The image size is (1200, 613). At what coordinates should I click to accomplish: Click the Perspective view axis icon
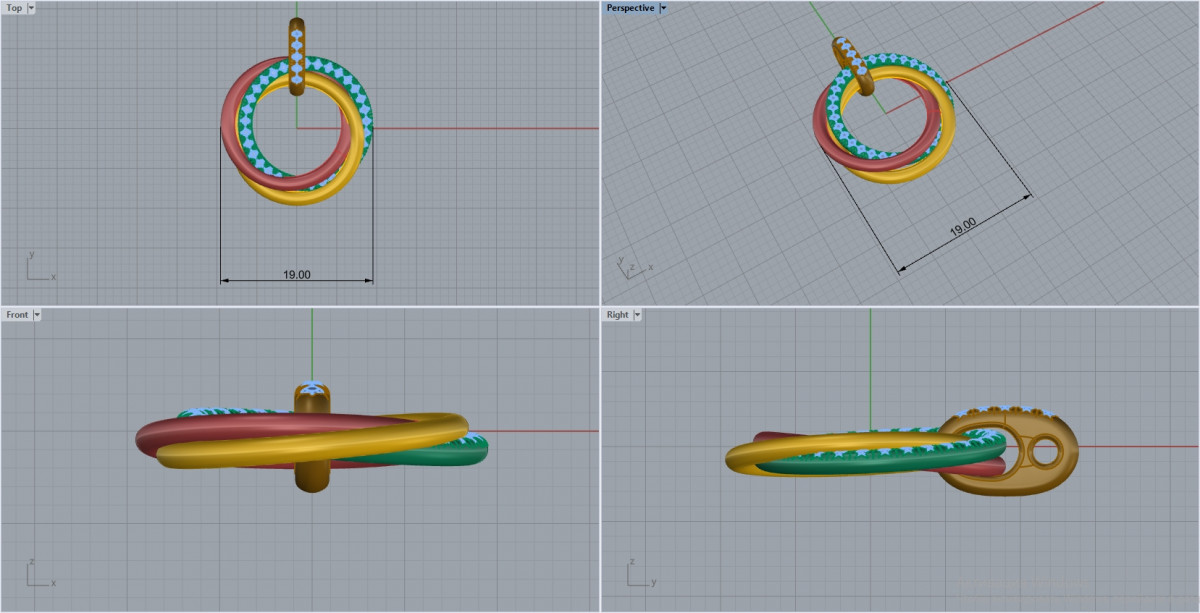point(636,266)
